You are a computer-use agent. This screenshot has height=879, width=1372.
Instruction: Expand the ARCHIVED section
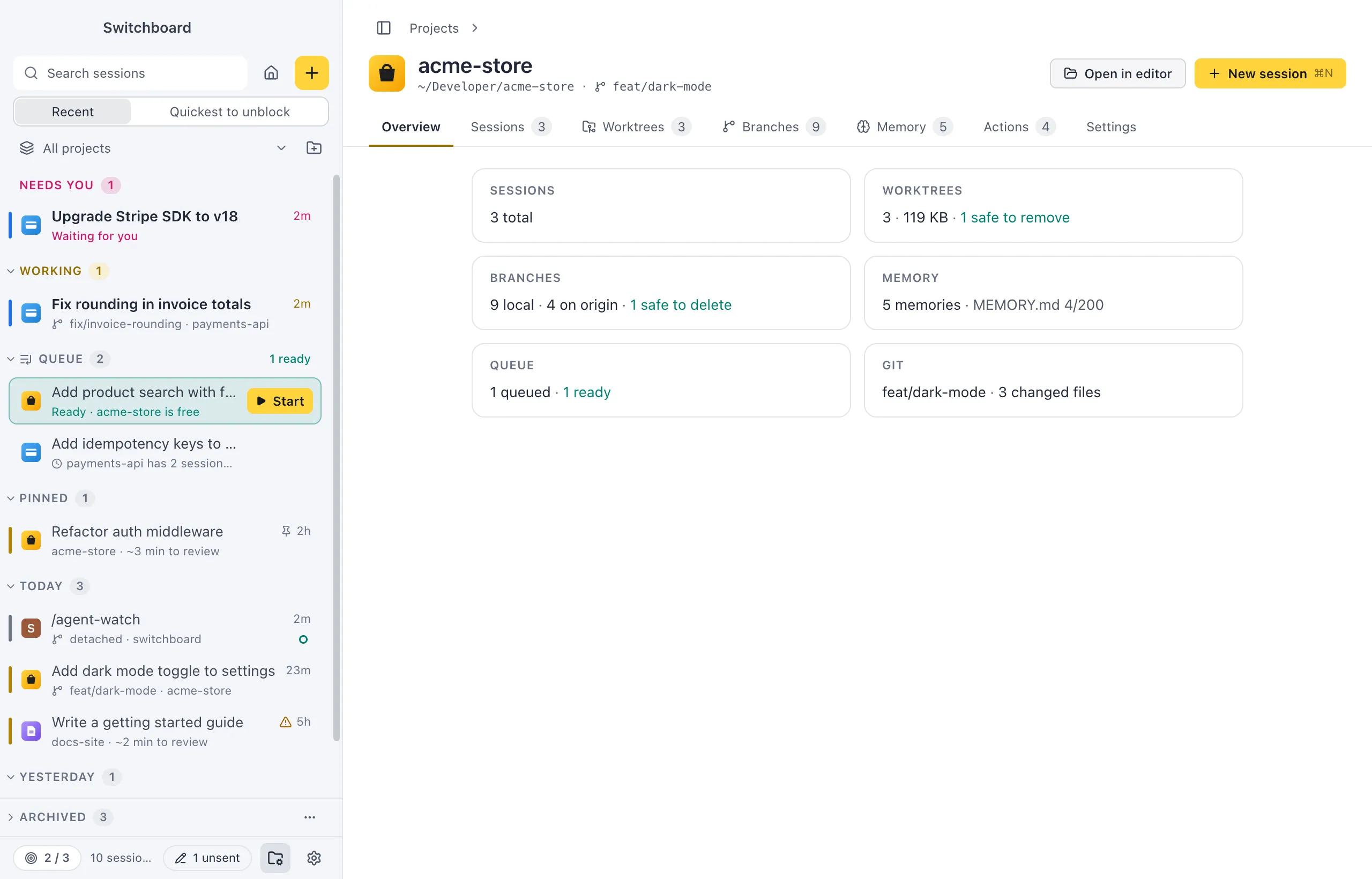tap(11, 817)
